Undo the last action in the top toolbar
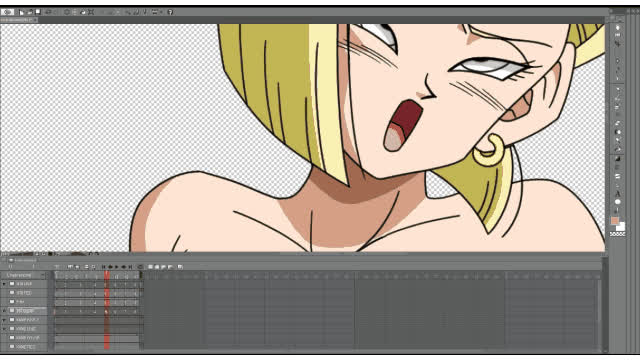 click(x=48, y=12)
